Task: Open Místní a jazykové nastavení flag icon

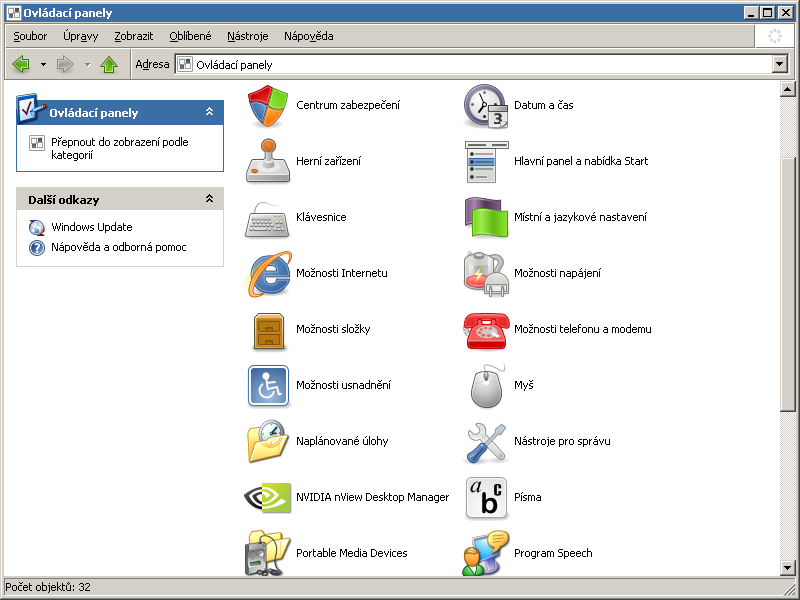Action: pyautogui.click(x=486, y=217)
